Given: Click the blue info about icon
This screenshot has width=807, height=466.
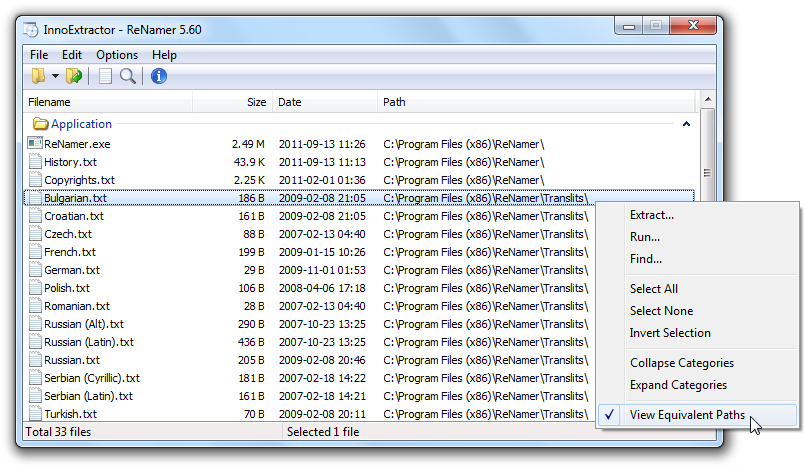Looking at the screenshot, I should [159, 76].
